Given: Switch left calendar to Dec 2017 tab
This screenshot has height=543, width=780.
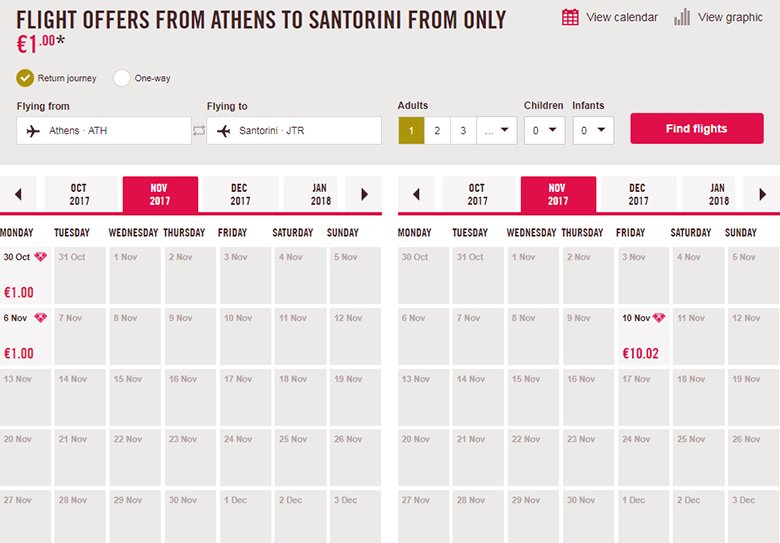Looking at the screenshot, I should (240, 194).
